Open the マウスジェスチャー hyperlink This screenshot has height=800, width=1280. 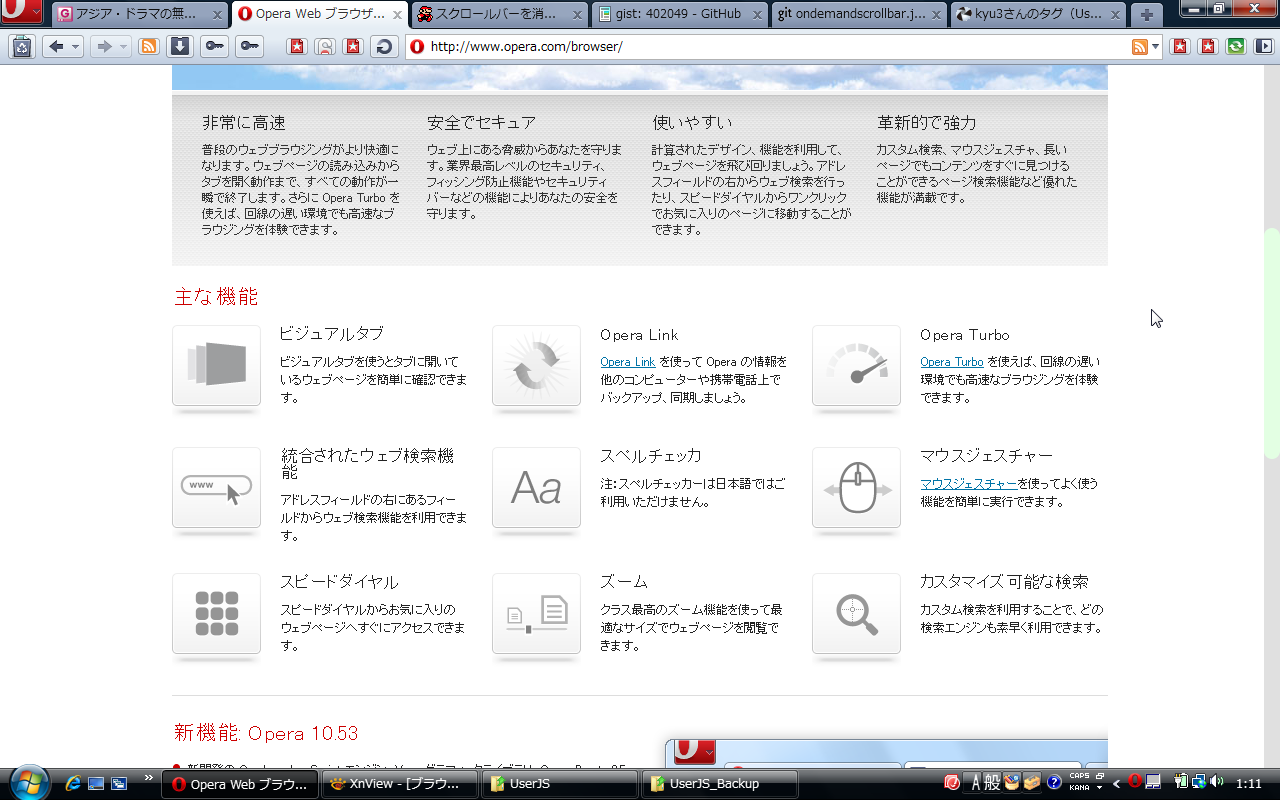tap(969, 484)
